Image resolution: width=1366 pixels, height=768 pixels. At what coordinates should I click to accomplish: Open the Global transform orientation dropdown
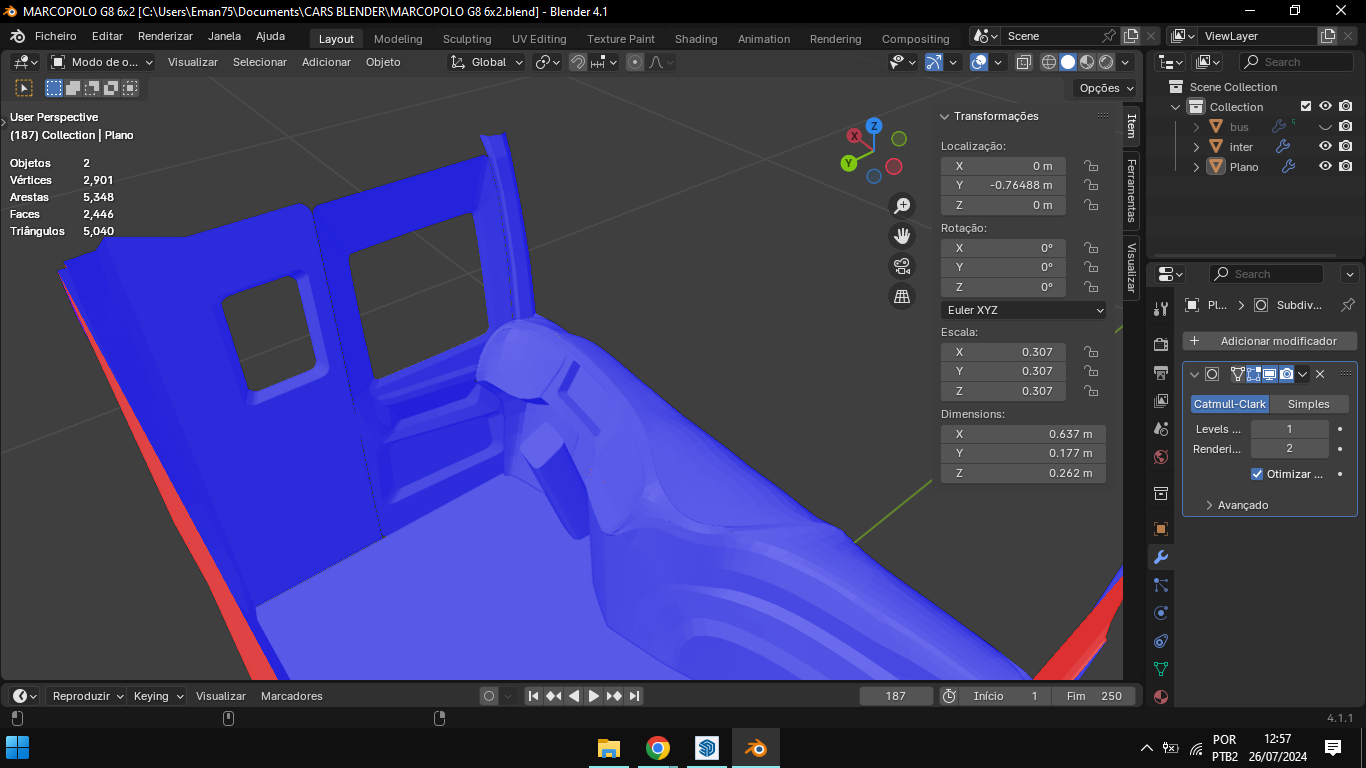point(487,62)
